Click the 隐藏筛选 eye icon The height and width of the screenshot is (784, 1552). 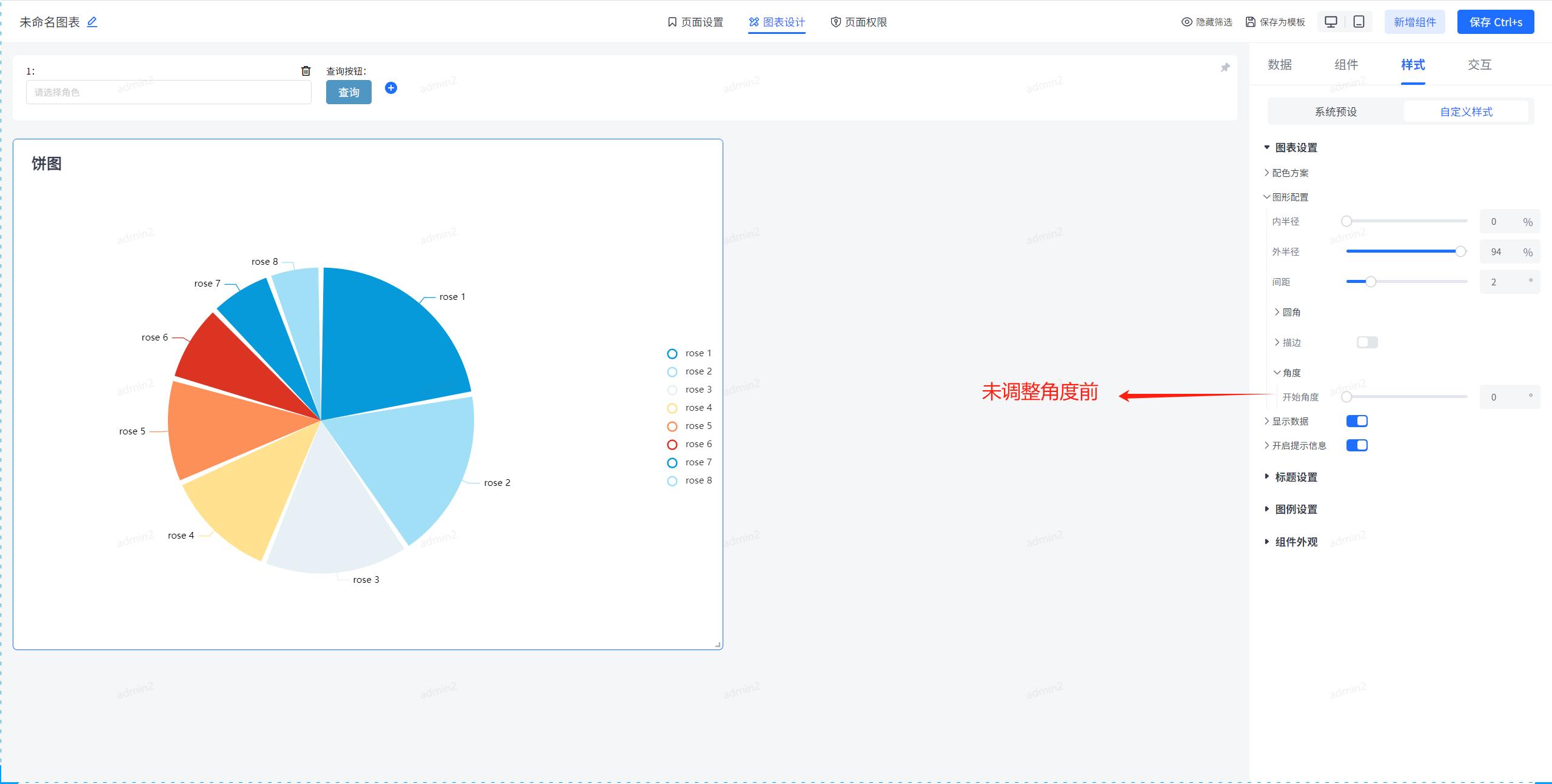coord(1186,22)
